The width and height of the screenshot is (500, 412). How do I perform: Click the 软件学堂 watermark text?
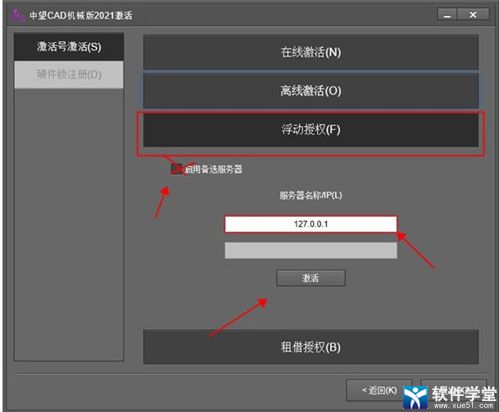pos(464,393)
